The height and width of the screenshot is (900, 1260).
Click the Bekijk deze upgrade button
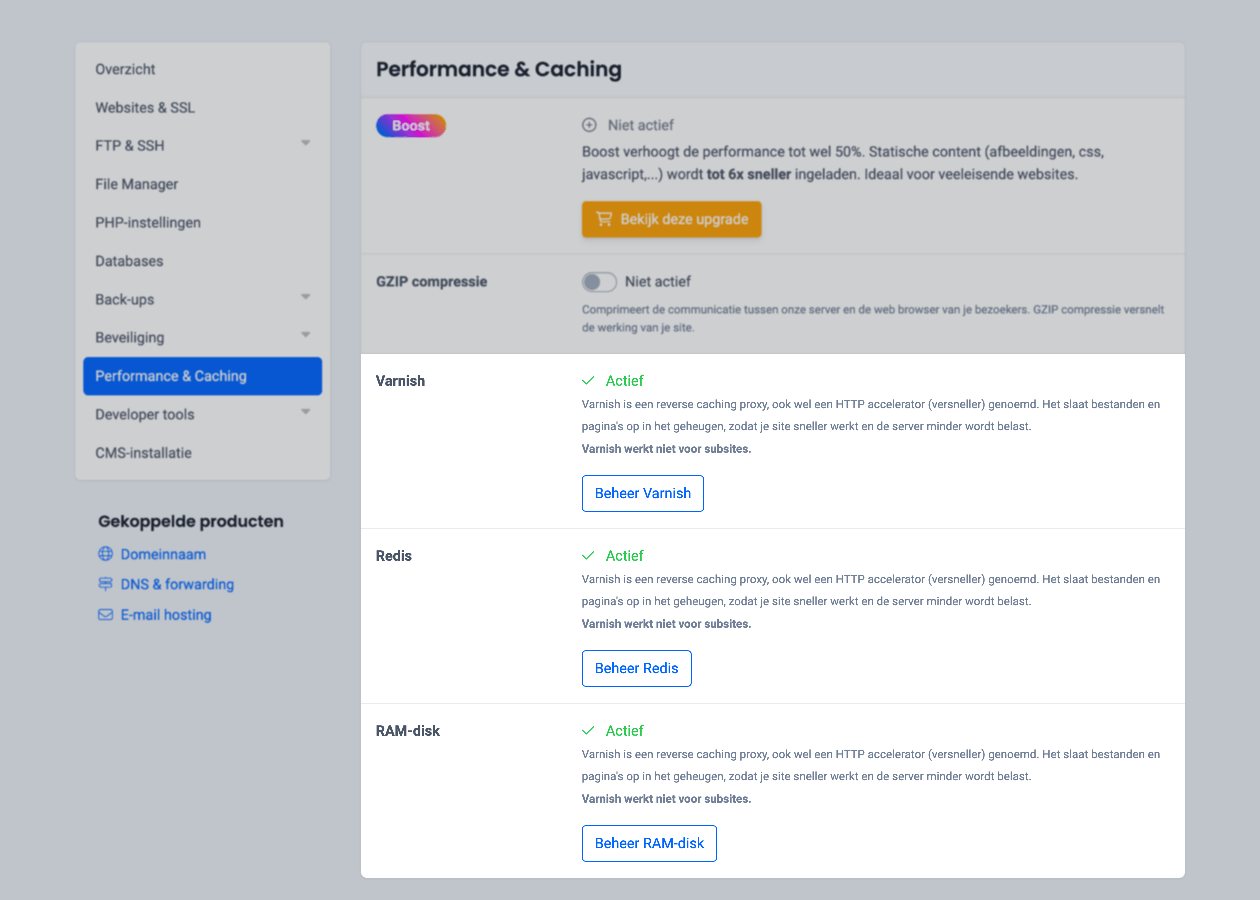[x=672, y=219]
